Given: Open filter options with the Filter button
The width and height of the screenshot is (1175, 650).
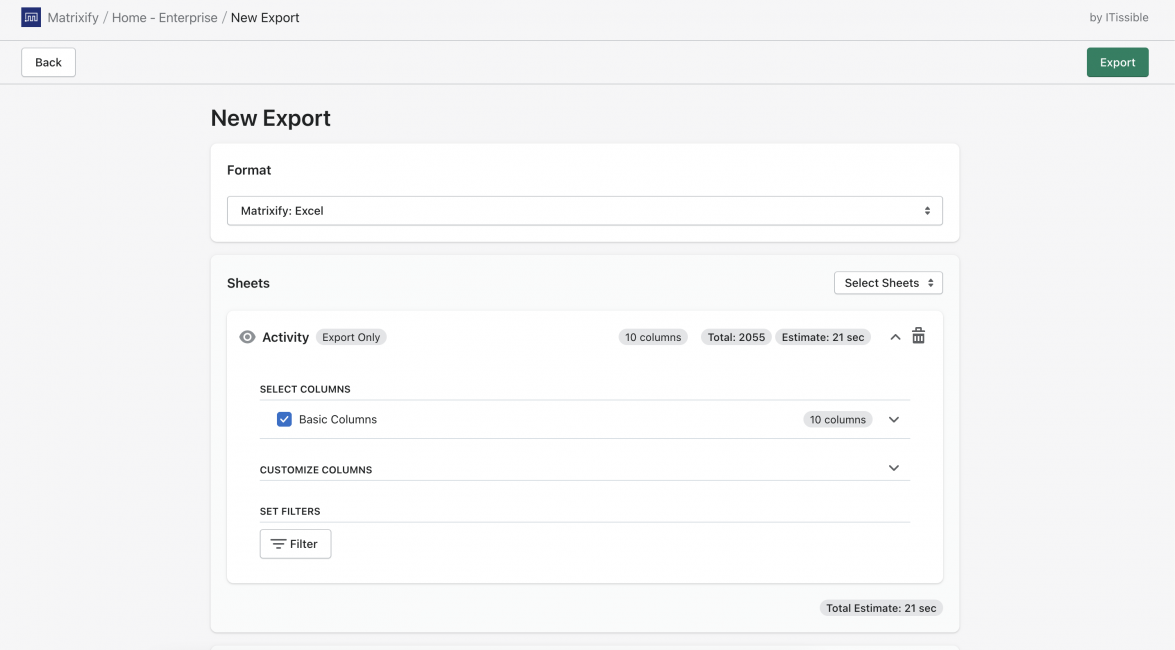Looking at the screenshot, I should [x=295, y=543].
